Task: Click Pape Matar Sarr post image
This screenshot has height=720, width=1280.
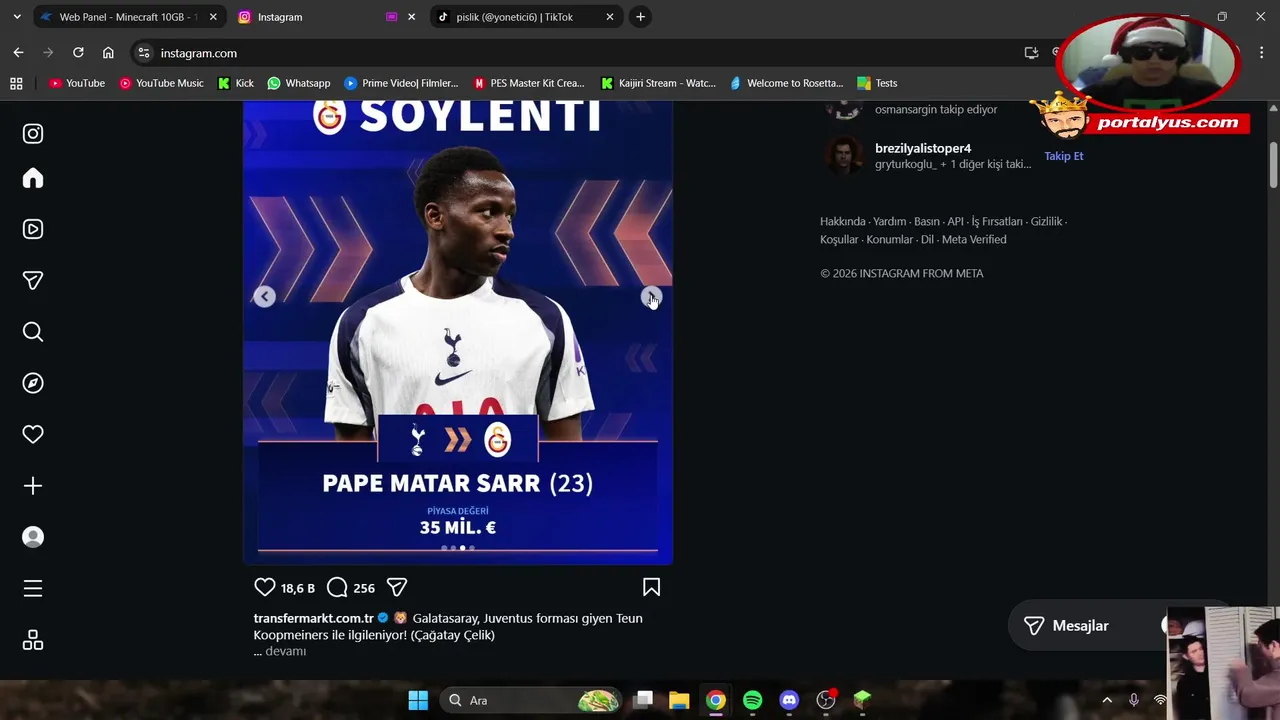Action: 458,332
